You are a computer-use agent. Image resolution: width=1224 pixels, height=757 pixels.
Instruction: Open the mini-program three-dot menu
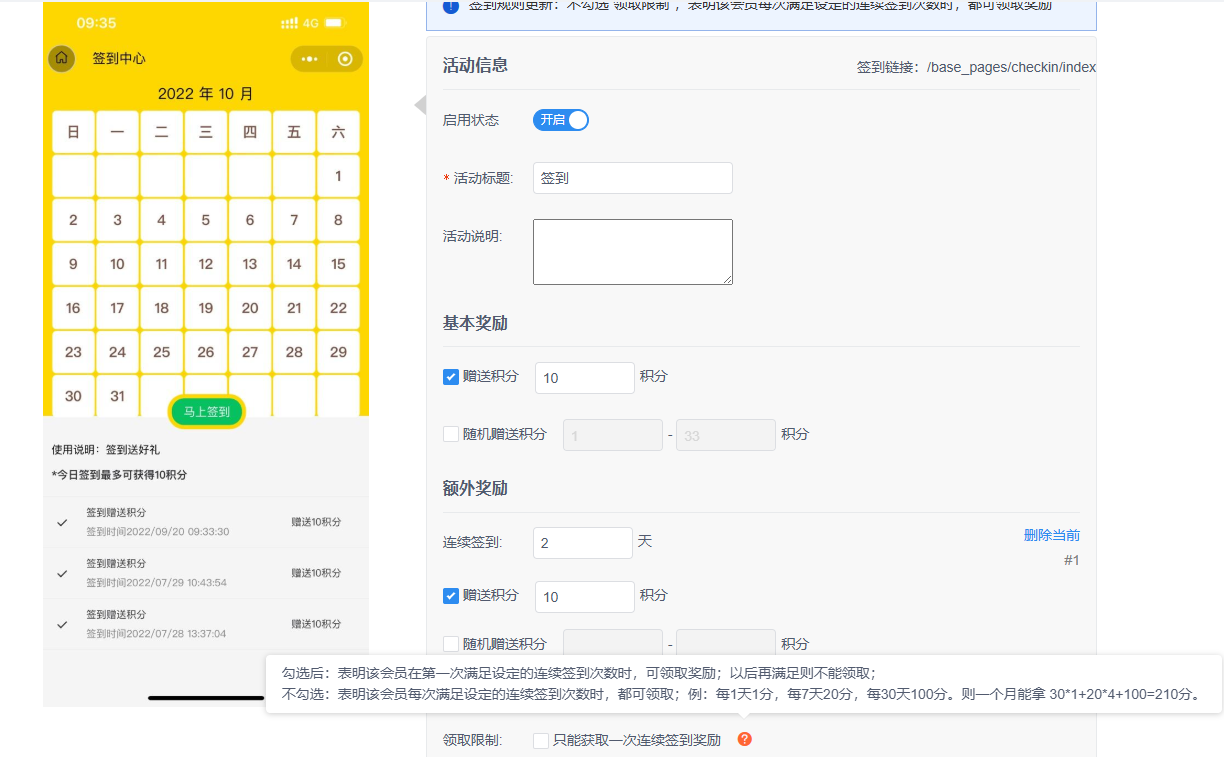pos(309,59)
